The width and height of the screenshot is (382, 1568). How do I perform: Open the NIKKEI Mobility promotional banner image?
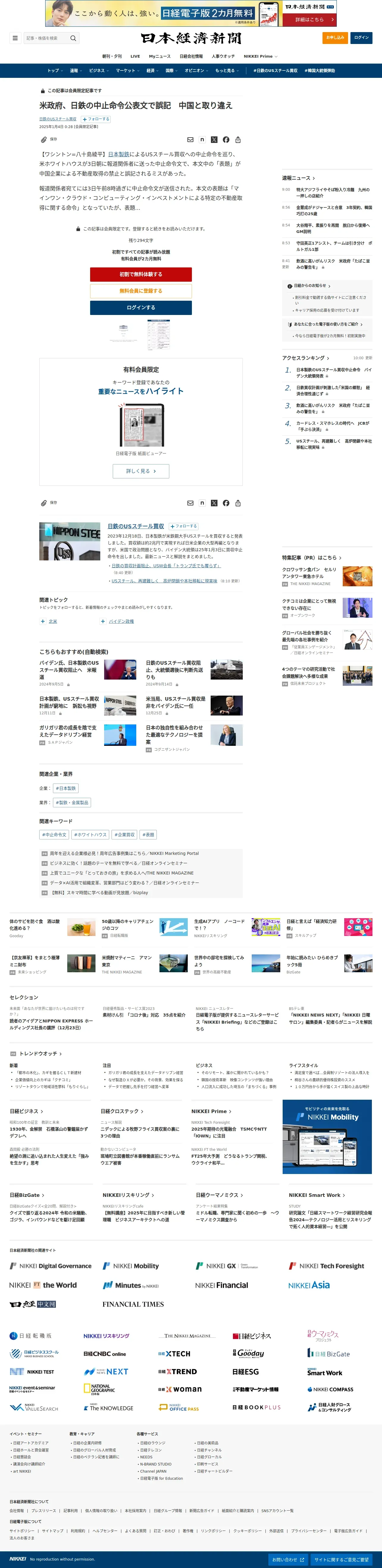(327, 1137)
